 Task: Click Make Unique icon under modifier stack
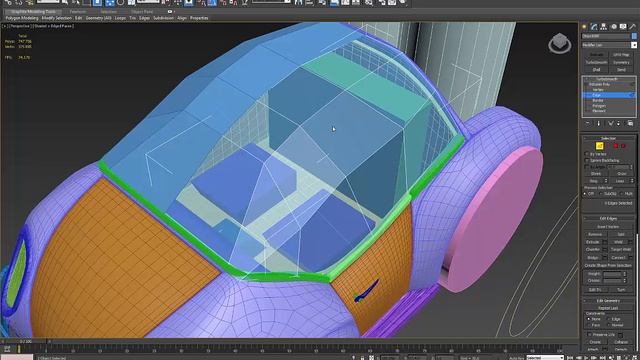[611, 123]
